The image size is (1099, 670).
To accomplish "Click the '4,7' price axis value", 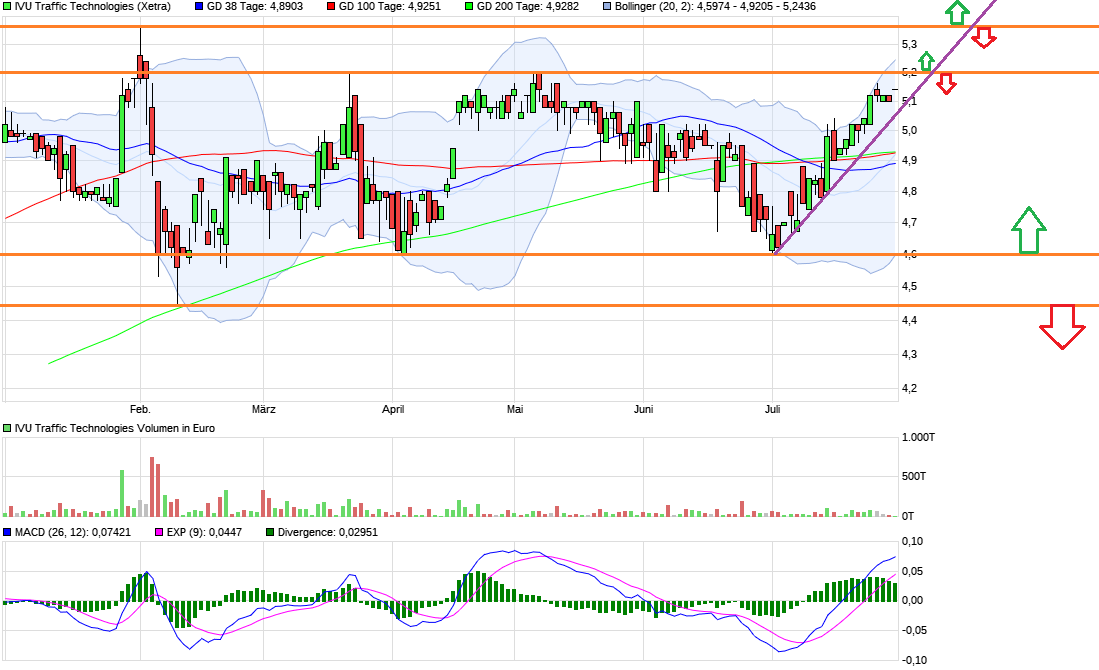I will point(909,223).
